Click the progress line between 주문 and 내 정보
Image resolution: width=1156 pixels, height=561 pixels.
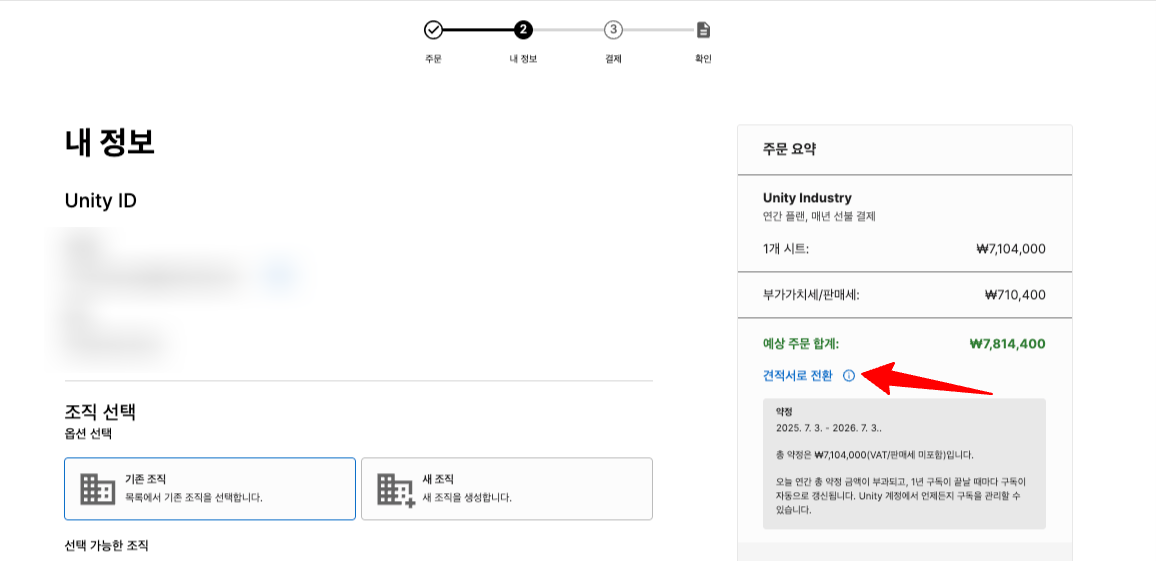pyautogui.click(x=478, y=30)
